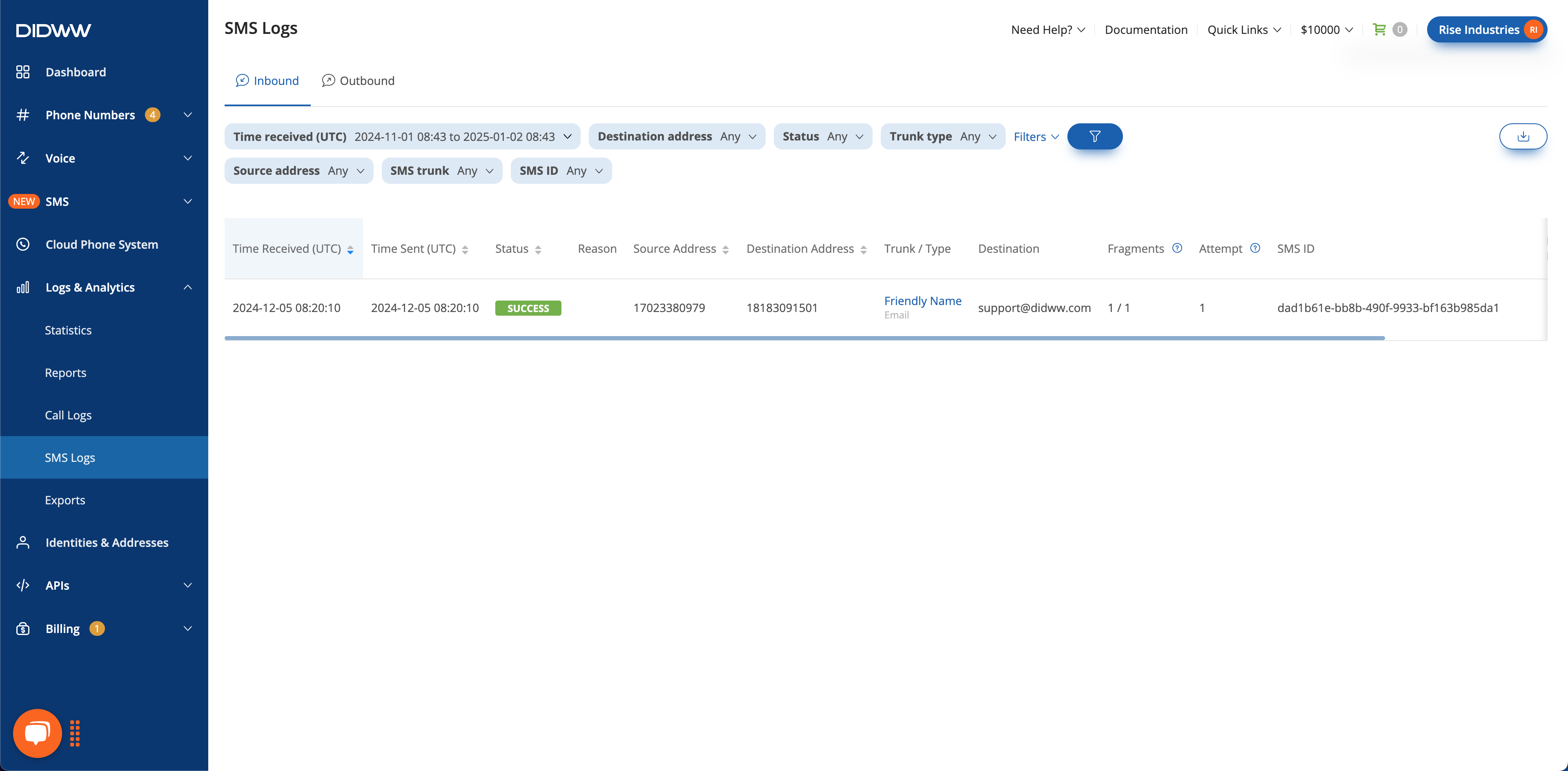Expand the APIs menu chevron
This screenshot has width=1568, height=771.
[188, 585]
